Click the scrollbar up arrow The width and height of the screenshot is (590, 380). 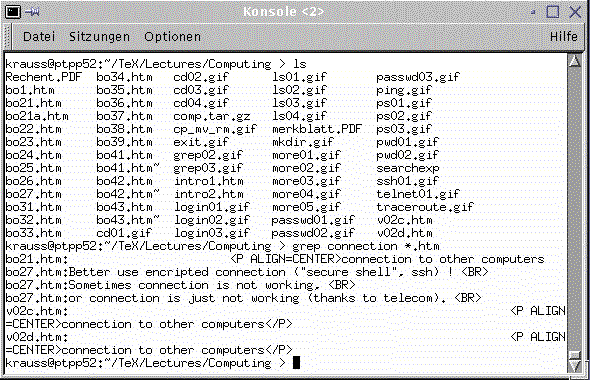(x=575, y=61)
